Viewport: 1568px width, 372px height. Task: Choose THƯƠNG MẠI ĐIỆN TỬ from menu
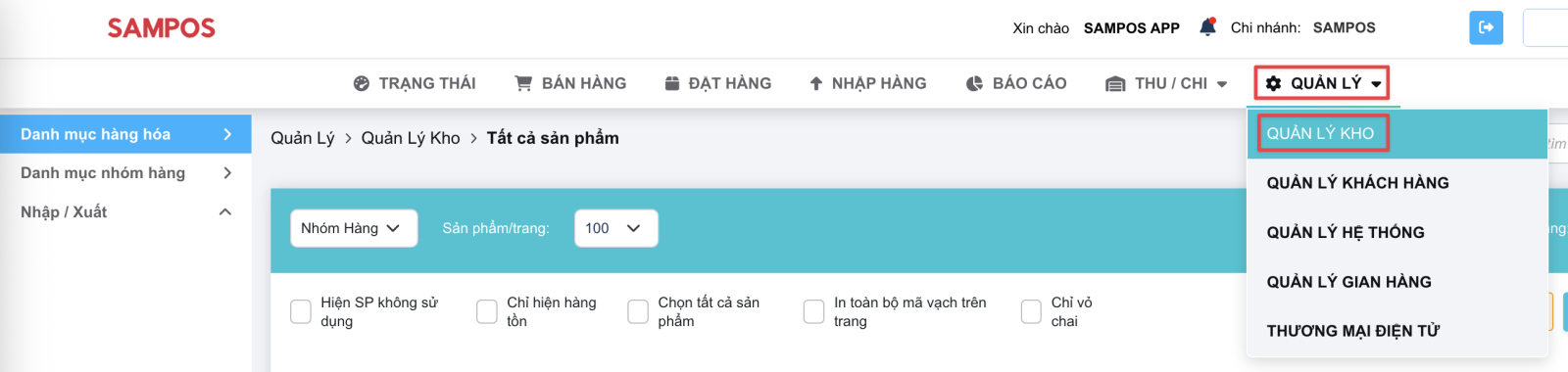1353,331
